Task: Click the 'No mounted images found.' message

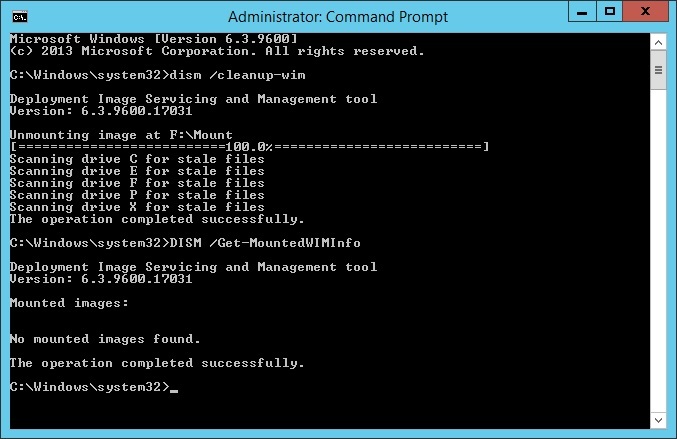Action: click(105, 339)
